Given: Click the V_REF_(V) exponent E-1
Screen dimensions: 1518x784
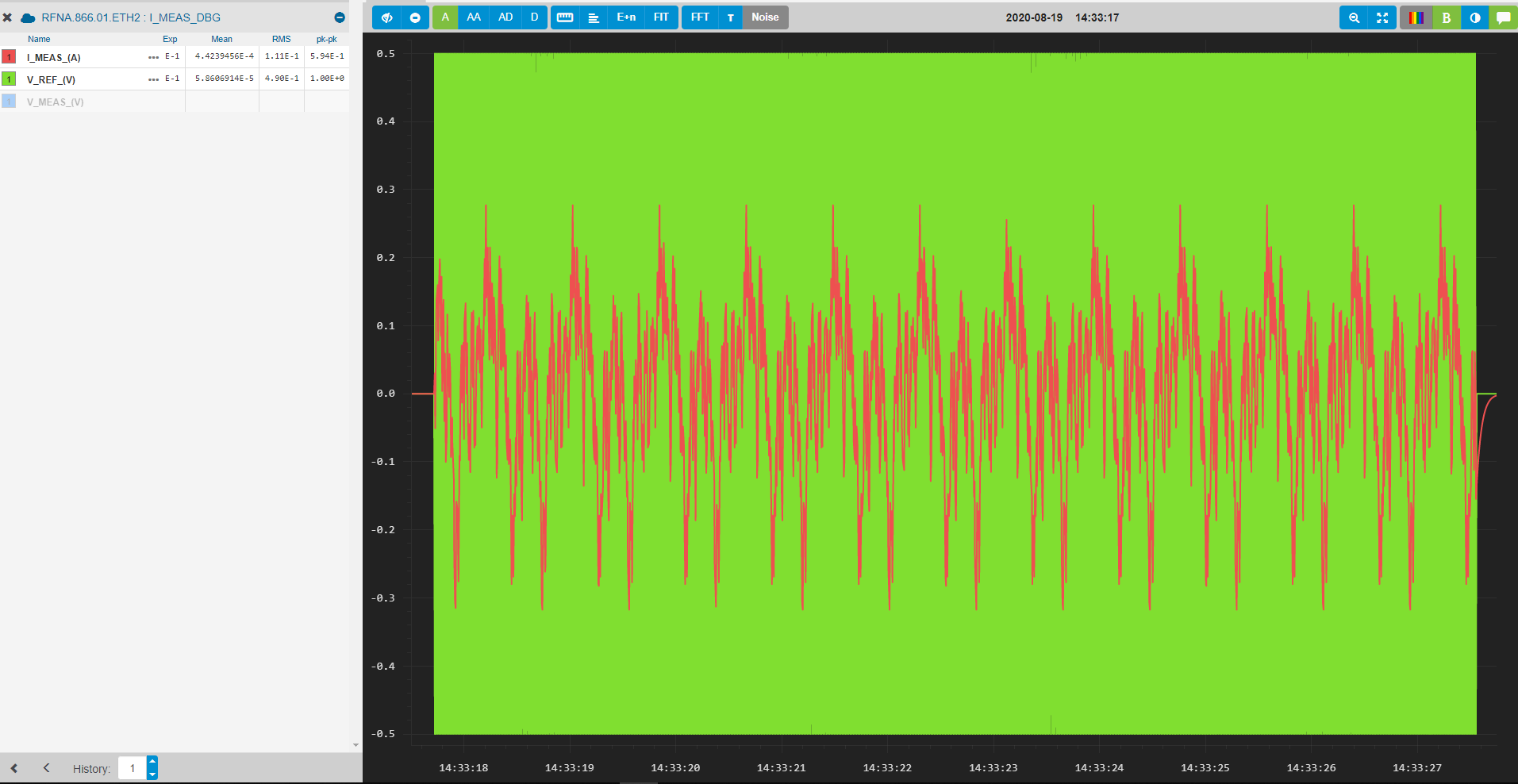Looking at the screenshot, I should (x=172, y=79).
